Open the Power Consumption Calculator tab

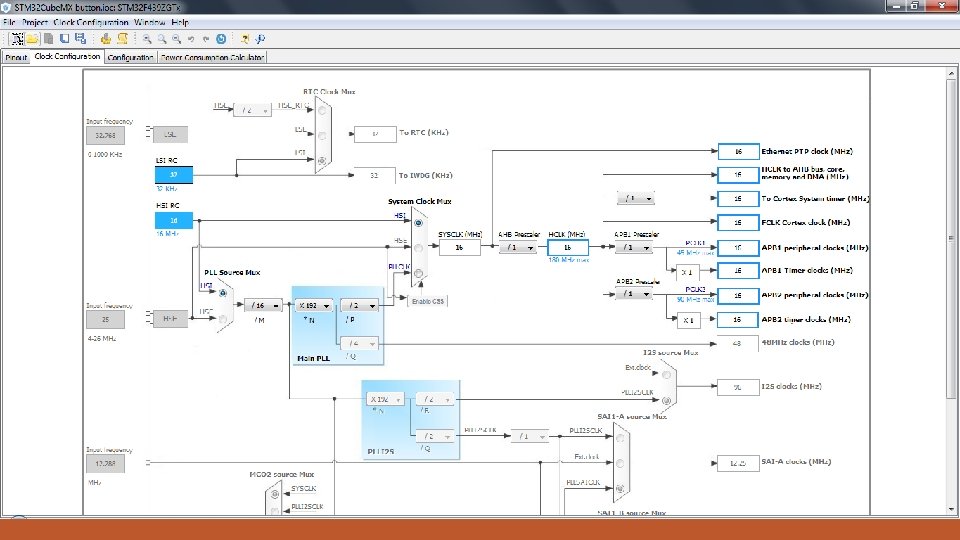coord(211,58)
